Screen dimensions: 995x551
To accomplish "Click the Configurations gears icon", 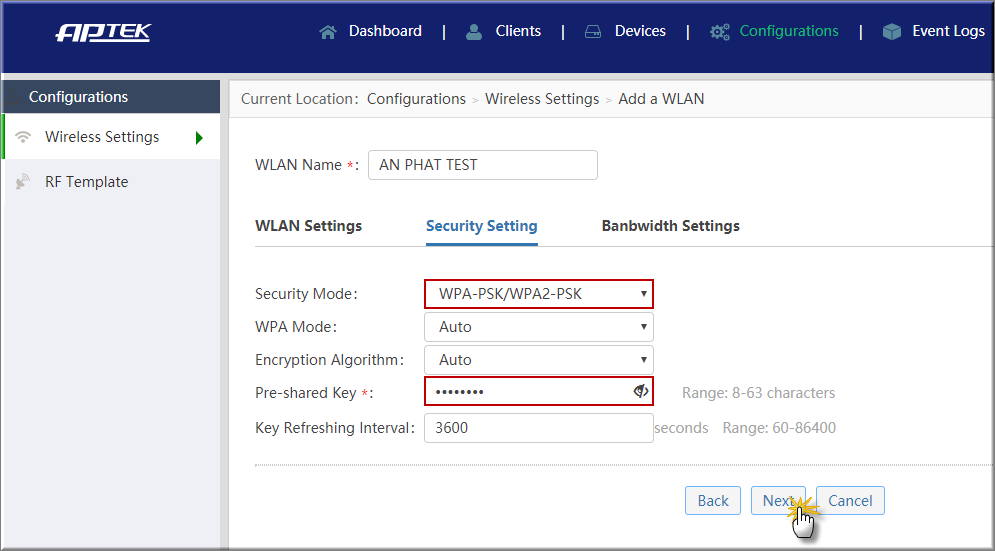I will pyautogui.click(x=720, y=32).
